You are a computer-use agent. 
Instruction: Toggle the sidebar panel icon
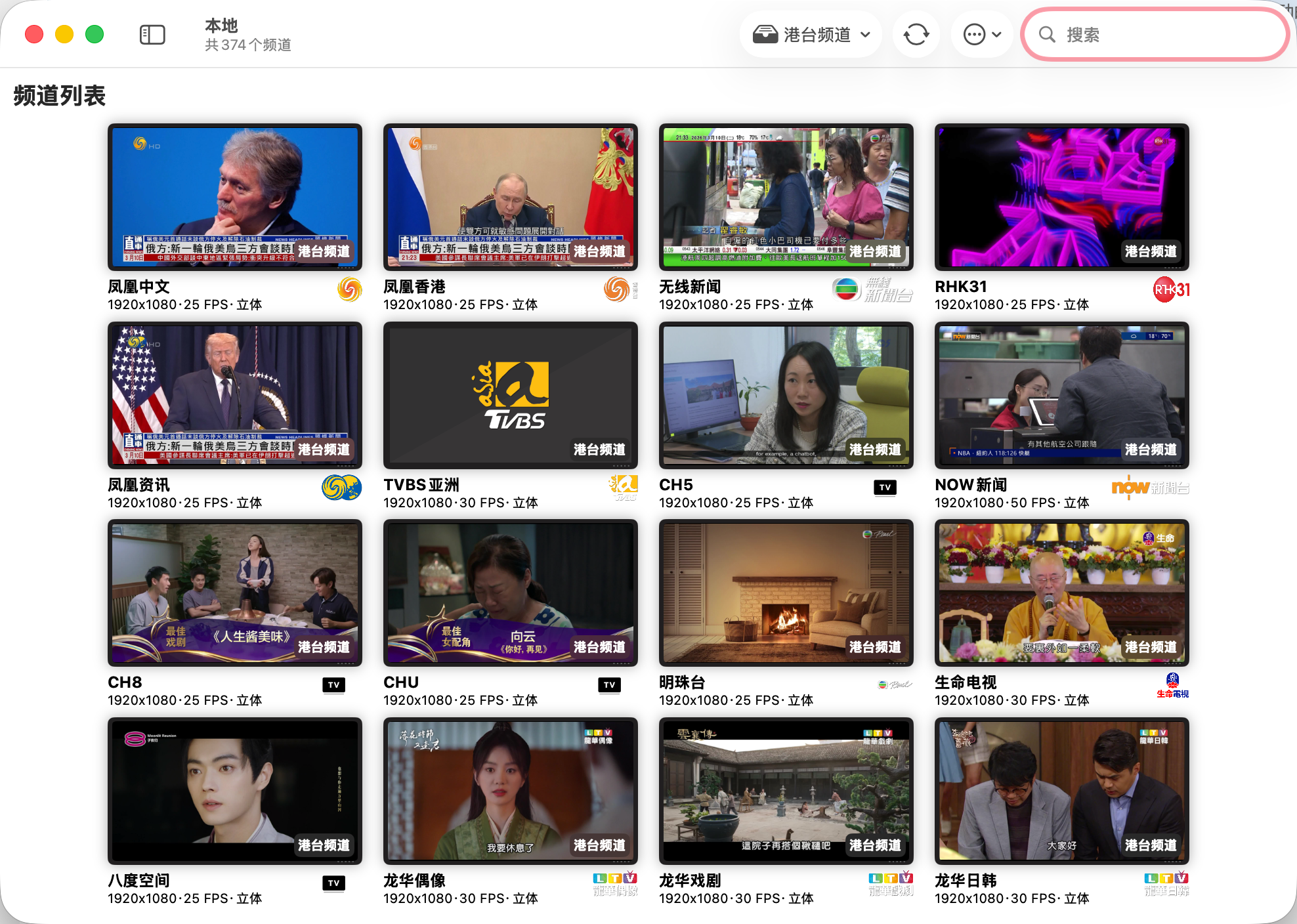(x=152, y=34)
